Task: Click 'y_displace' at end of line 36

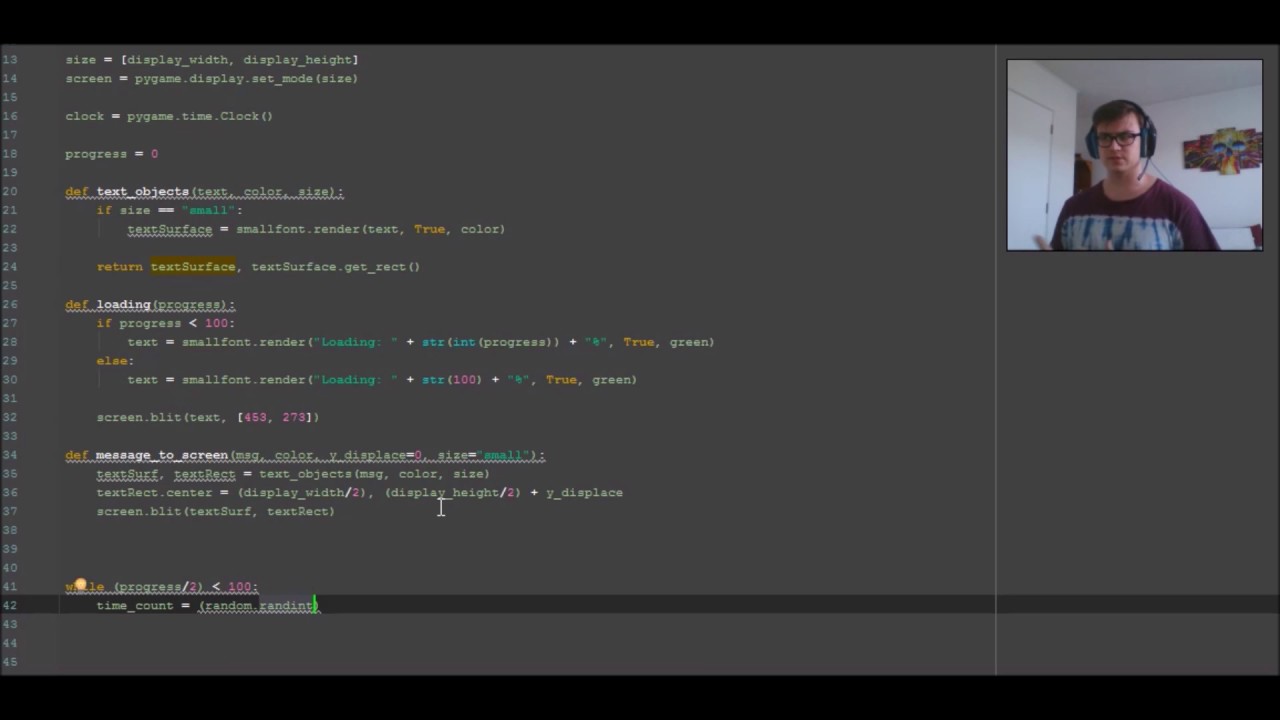Action: [x=584, y=492]
